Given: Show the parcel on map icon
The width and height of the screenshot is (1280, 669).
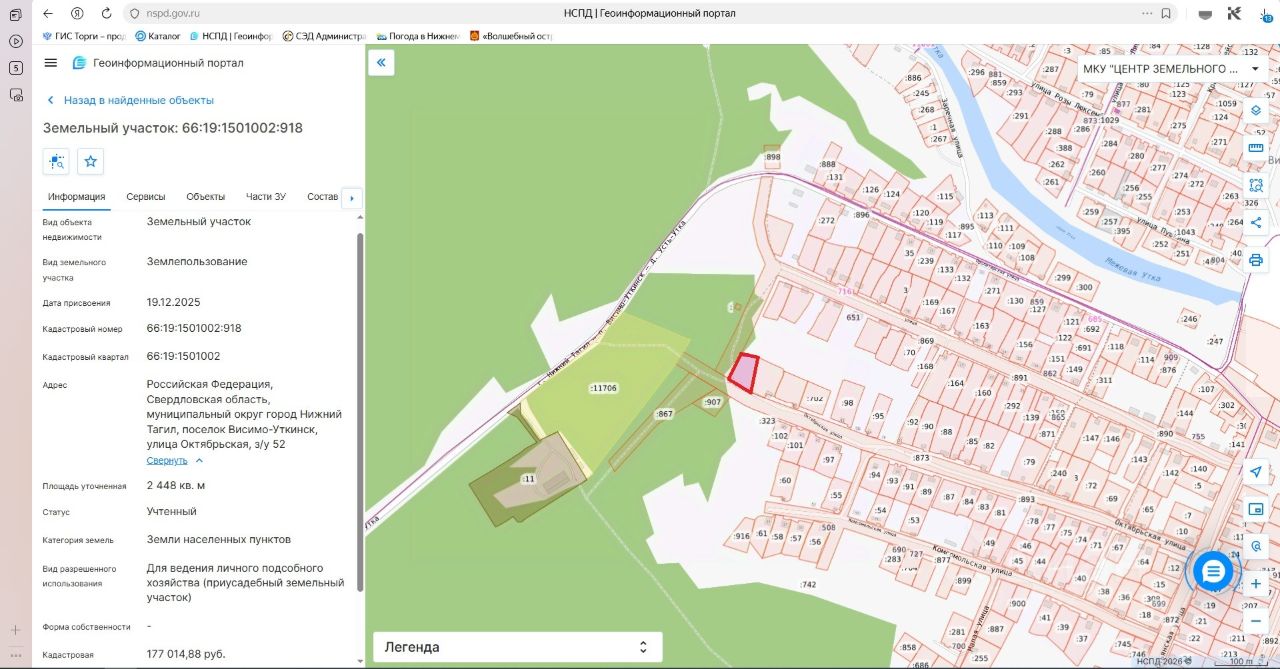Looking at the screenshot, I should [56, 161].
